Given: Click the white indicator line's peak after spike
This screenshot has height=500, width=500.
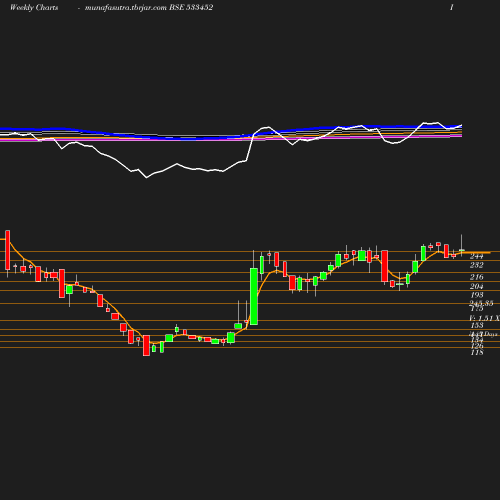Looking at the screenshot, I should (x=268, y=127).
